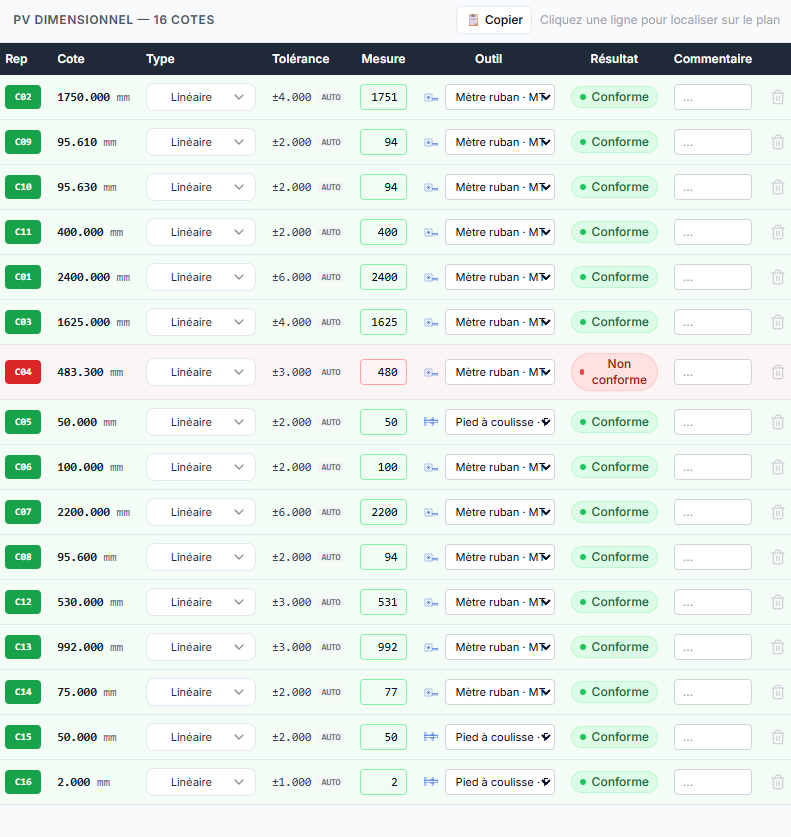Click the Résultat column header
The height and width of the screenshot is (837, 791).
pos(614,59)
